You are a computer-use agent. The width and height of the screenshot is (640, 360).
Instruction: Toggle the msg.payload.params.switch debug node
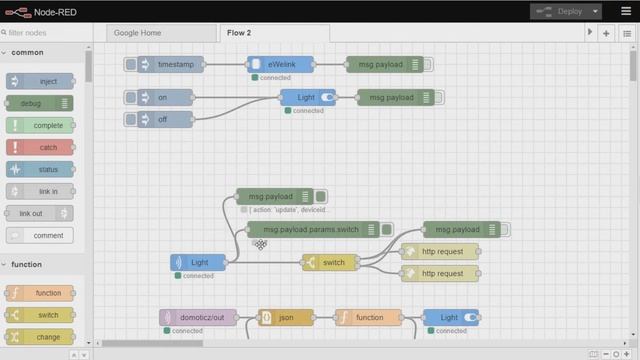point(387,229)
